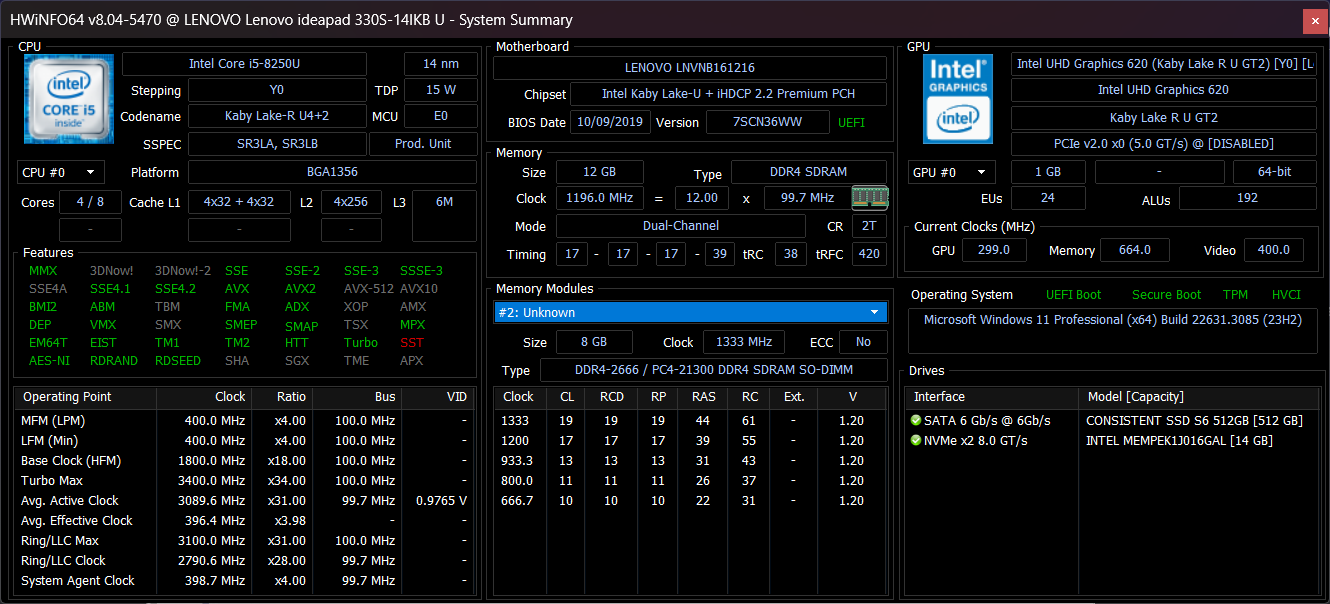Click the 14 nm process field
This screenshot has width=1330, height=604.
tap(441, 64)
